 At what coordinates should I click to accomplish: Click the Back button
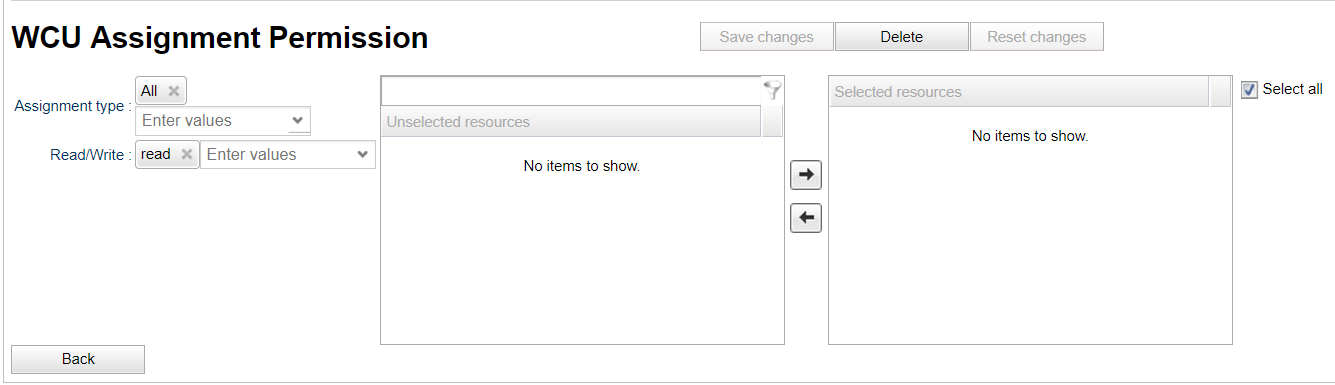pos(78,359)
